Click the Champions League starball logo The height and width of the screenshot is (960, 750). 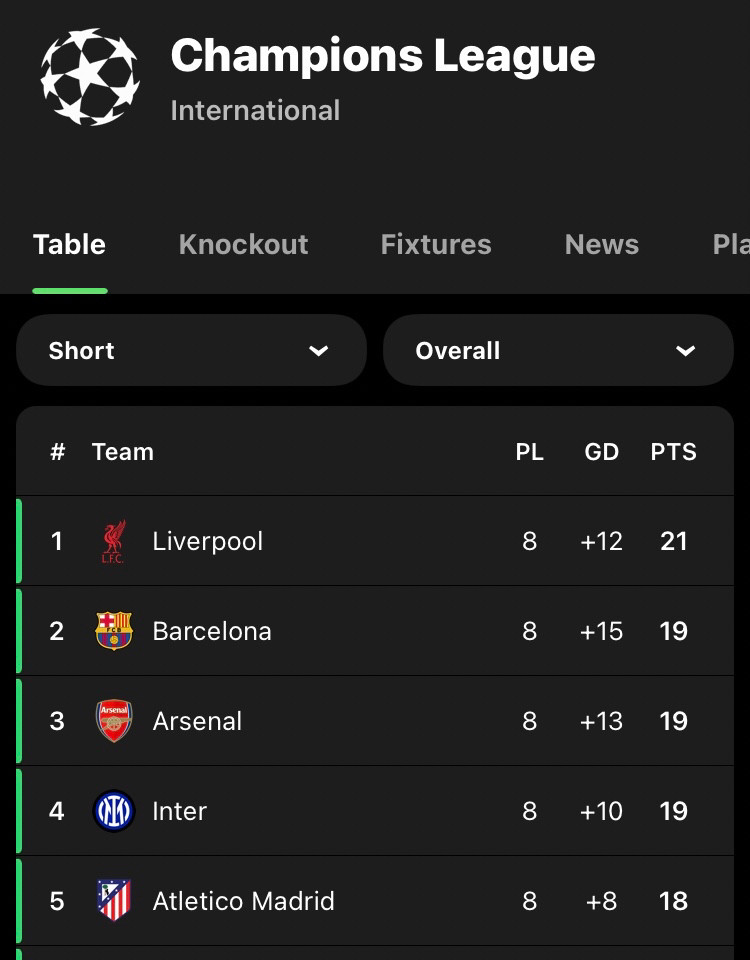point(90,77)
